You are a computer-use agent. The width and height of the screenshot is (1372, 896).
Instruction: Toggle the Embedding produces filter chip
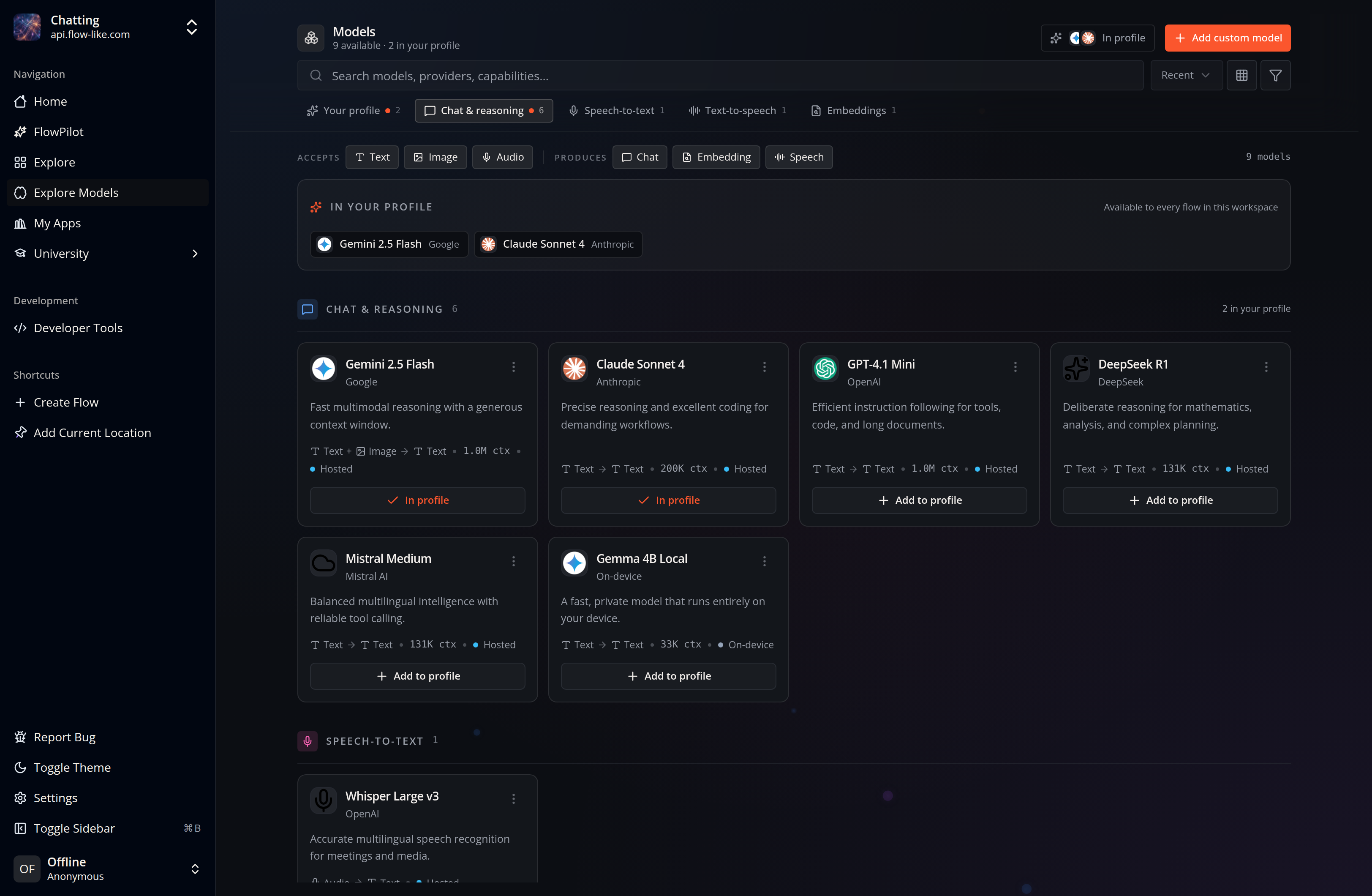point(716,157)
